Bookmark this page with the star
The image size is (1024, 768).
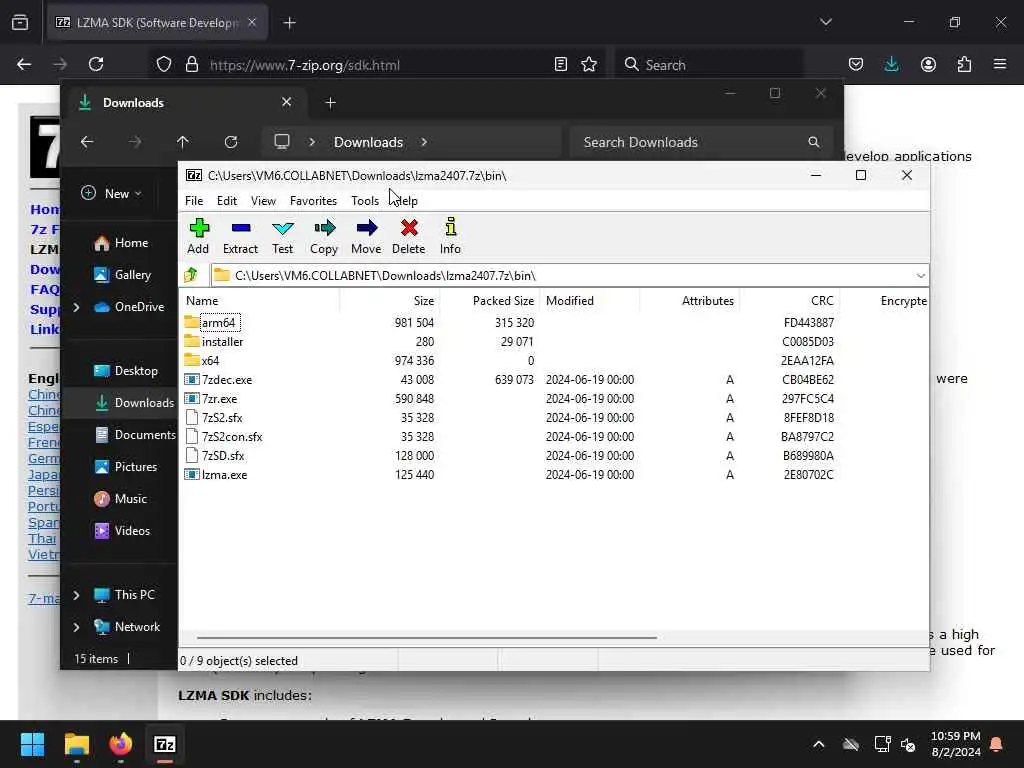[x=589, y=64]
